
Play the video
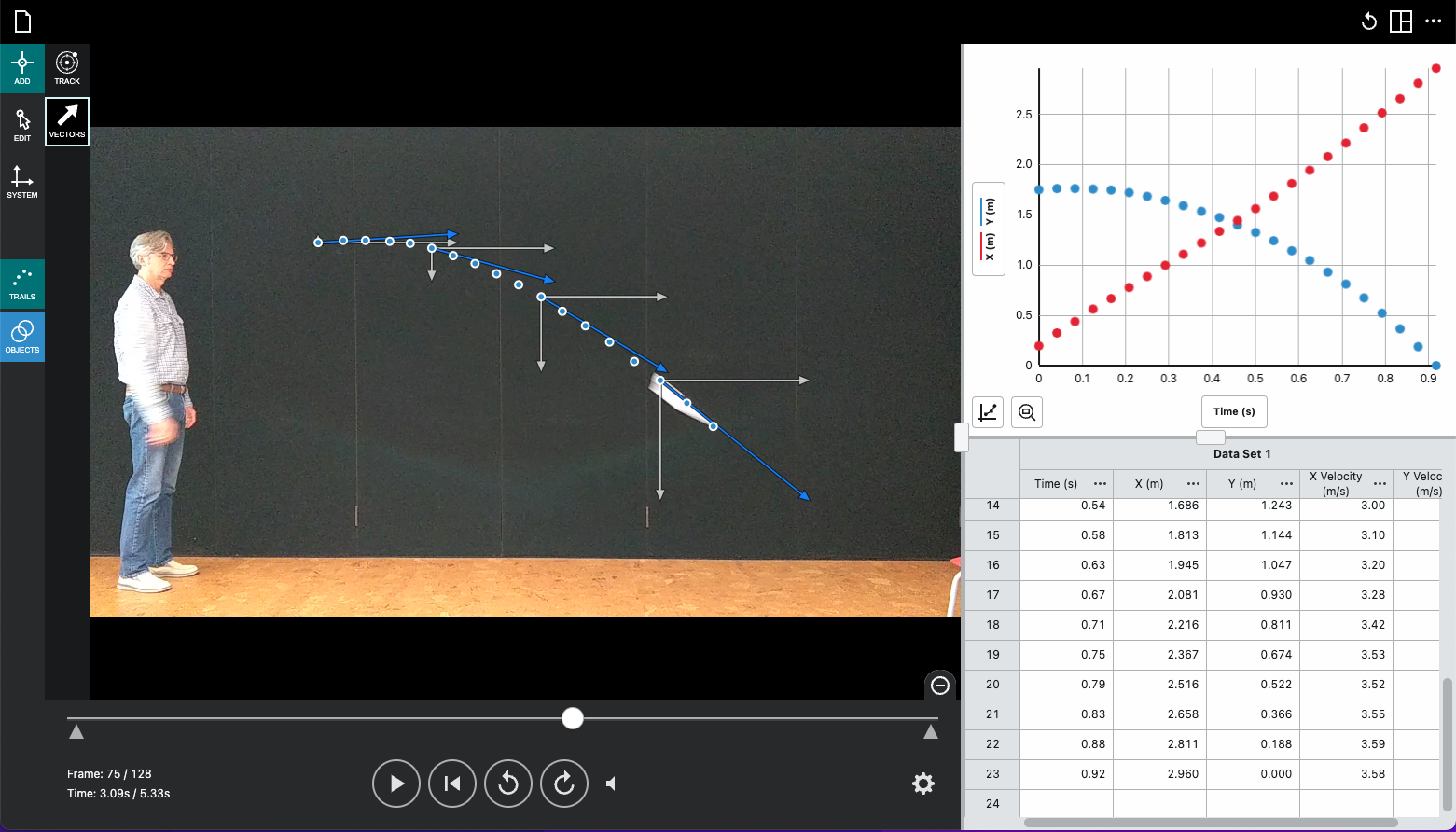click(x=396, y=783)
